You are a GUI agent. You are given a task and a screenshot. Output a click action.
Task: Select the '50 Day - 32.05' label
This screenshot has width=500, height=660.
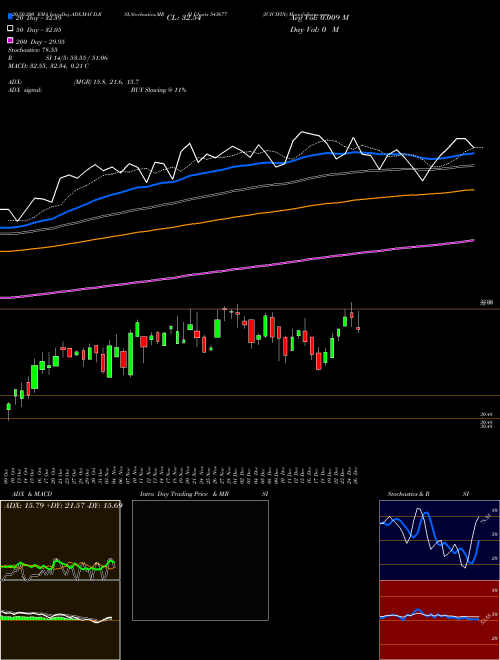38,30
